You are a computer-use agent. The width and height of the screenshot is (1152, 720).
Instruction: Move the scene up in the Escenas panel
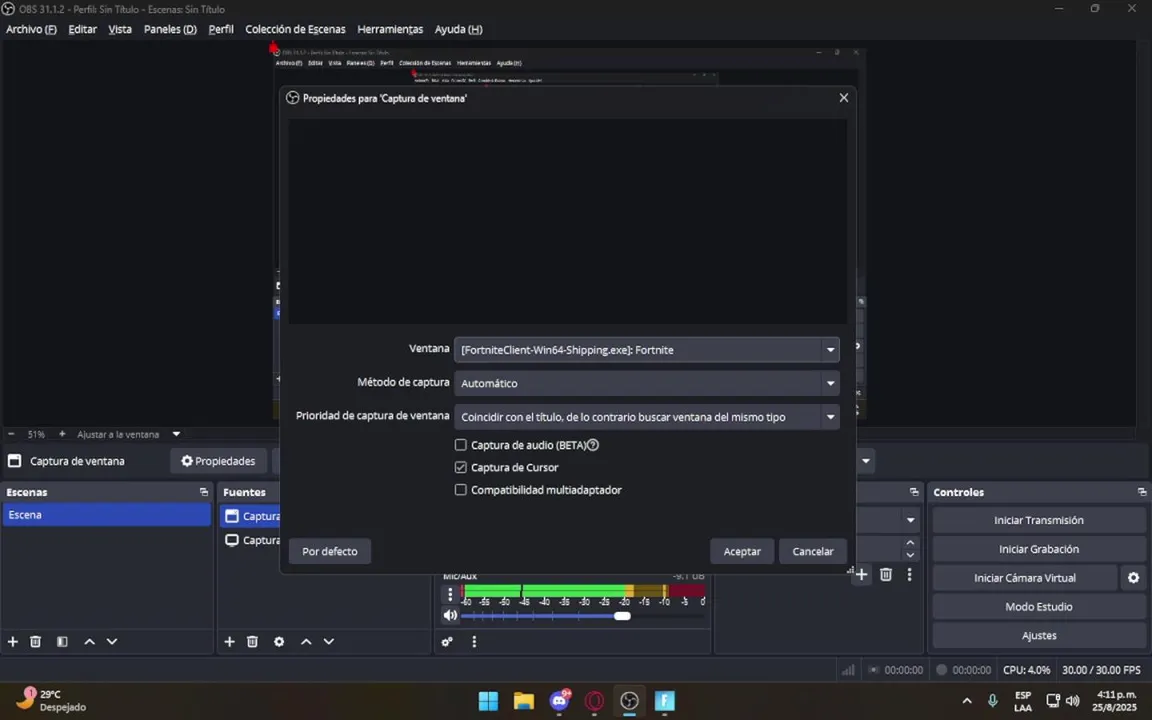90,641
